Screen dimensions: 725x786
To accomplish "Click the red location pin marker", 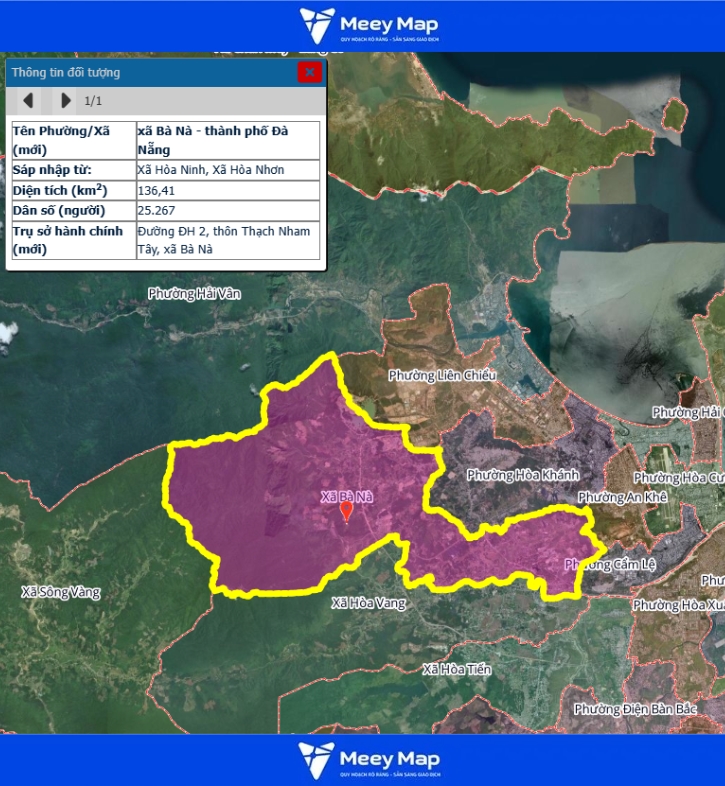I will click(346, 511).
